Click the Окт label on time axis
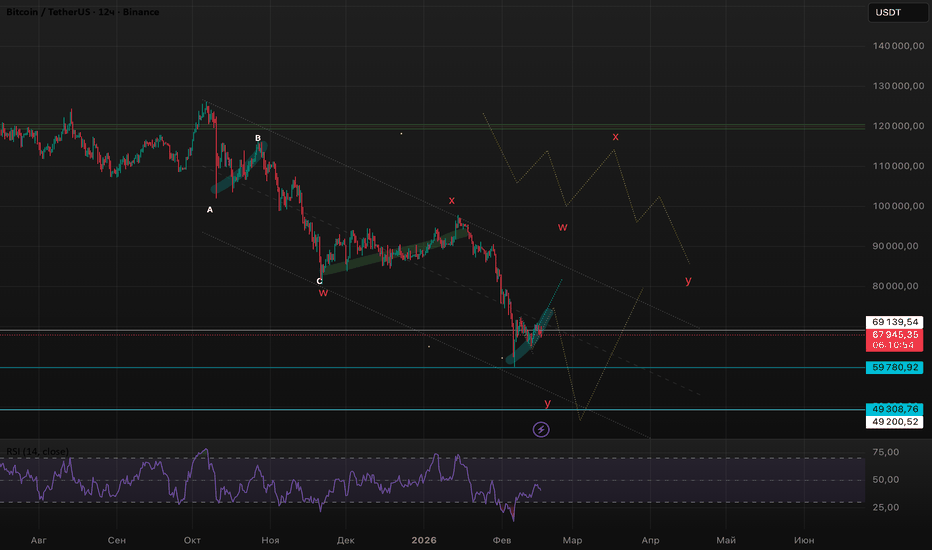 [x=193, y=539]
